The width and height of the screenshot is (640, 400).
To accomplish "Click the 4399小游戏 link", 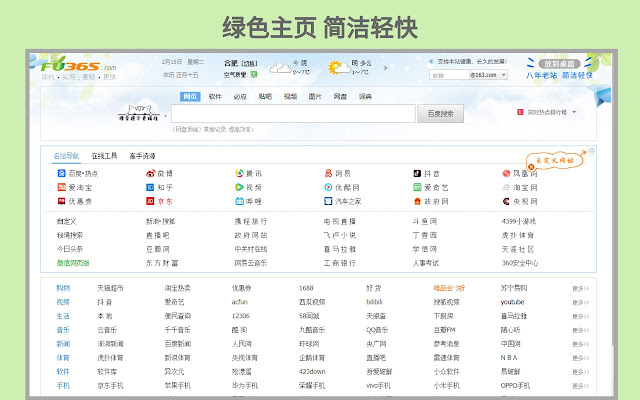I will point(518,222).
